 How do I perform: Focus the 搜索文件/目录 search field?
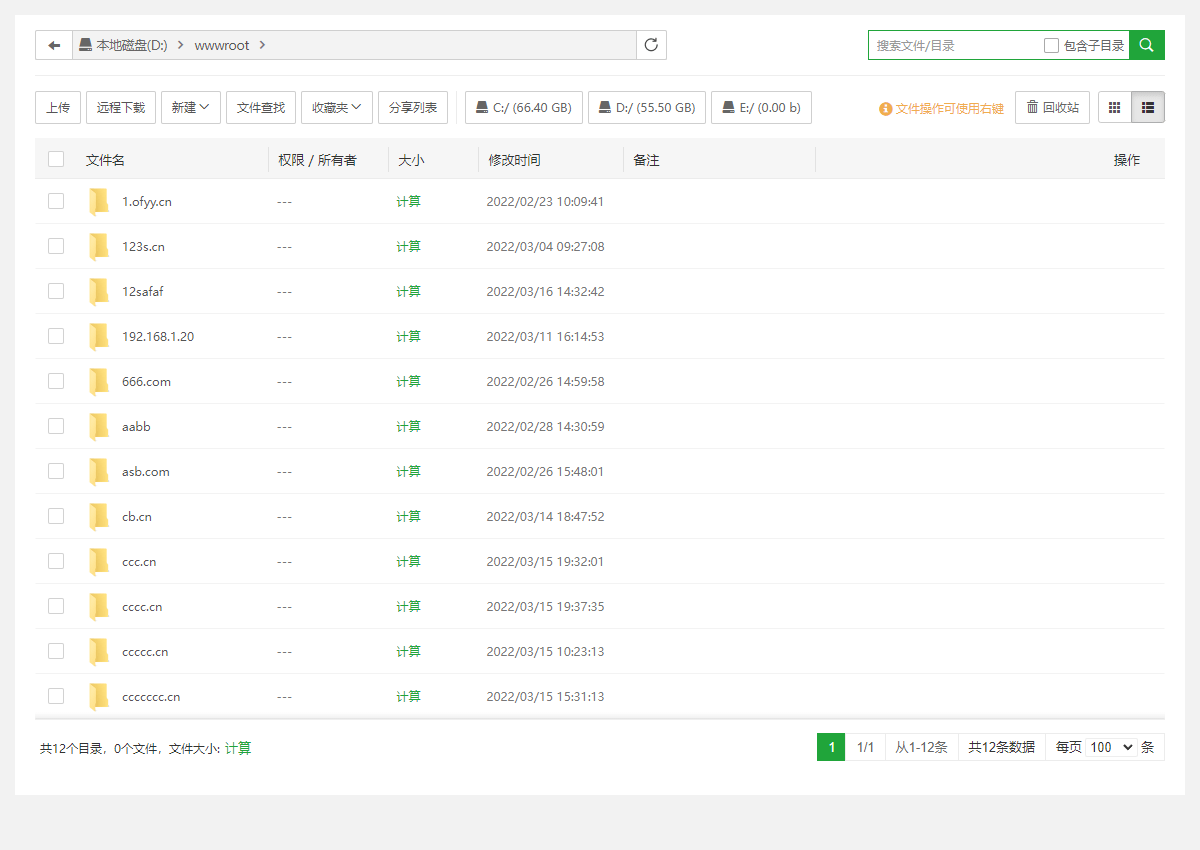pos(955,45)
